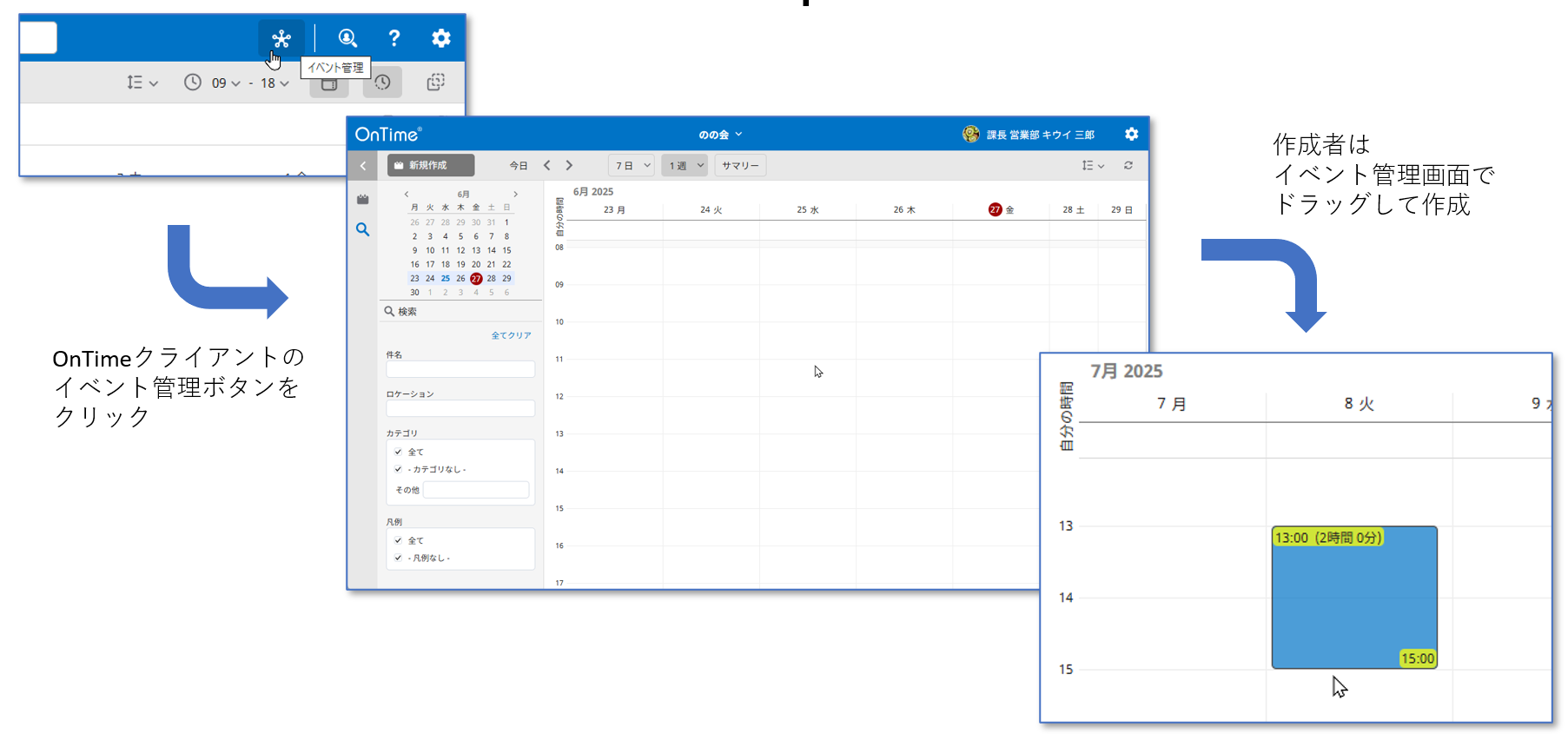Click the calendar icon in left sidebar
This screenshot has height=734, width=1568.
[x=362, y=200]
